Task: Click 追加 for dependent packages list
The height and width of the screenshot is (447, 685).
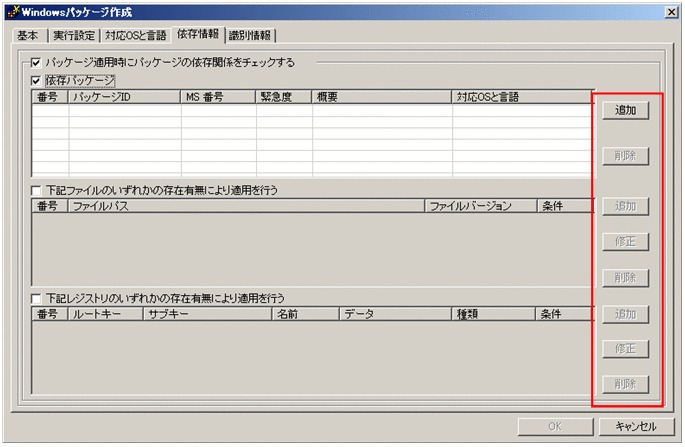Action: click(626, 110)
